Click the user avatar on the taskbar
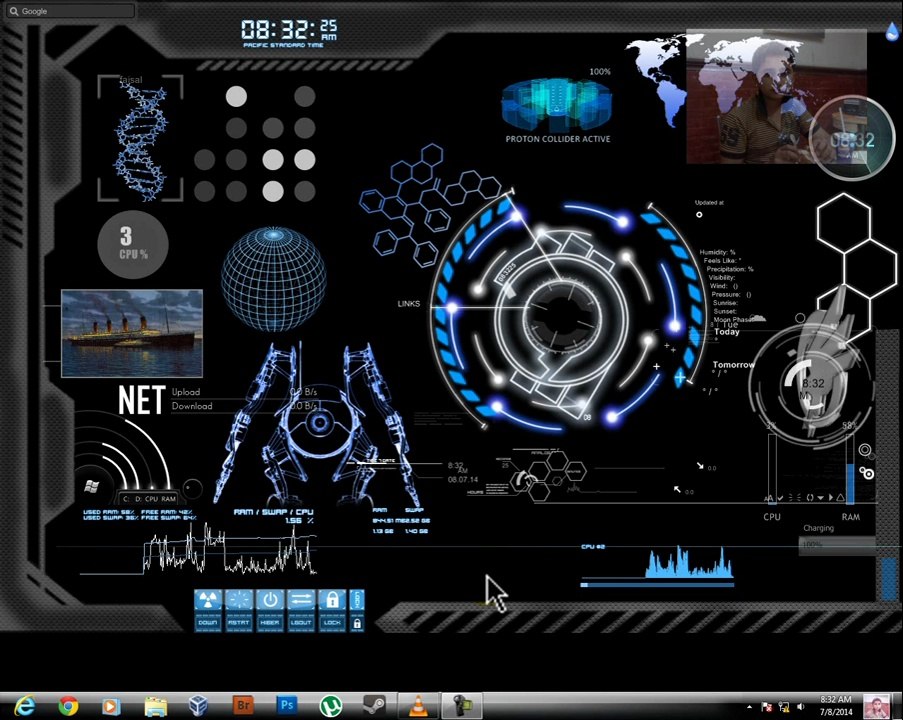This screenshot has width=903, height=720. pos(876,706)
